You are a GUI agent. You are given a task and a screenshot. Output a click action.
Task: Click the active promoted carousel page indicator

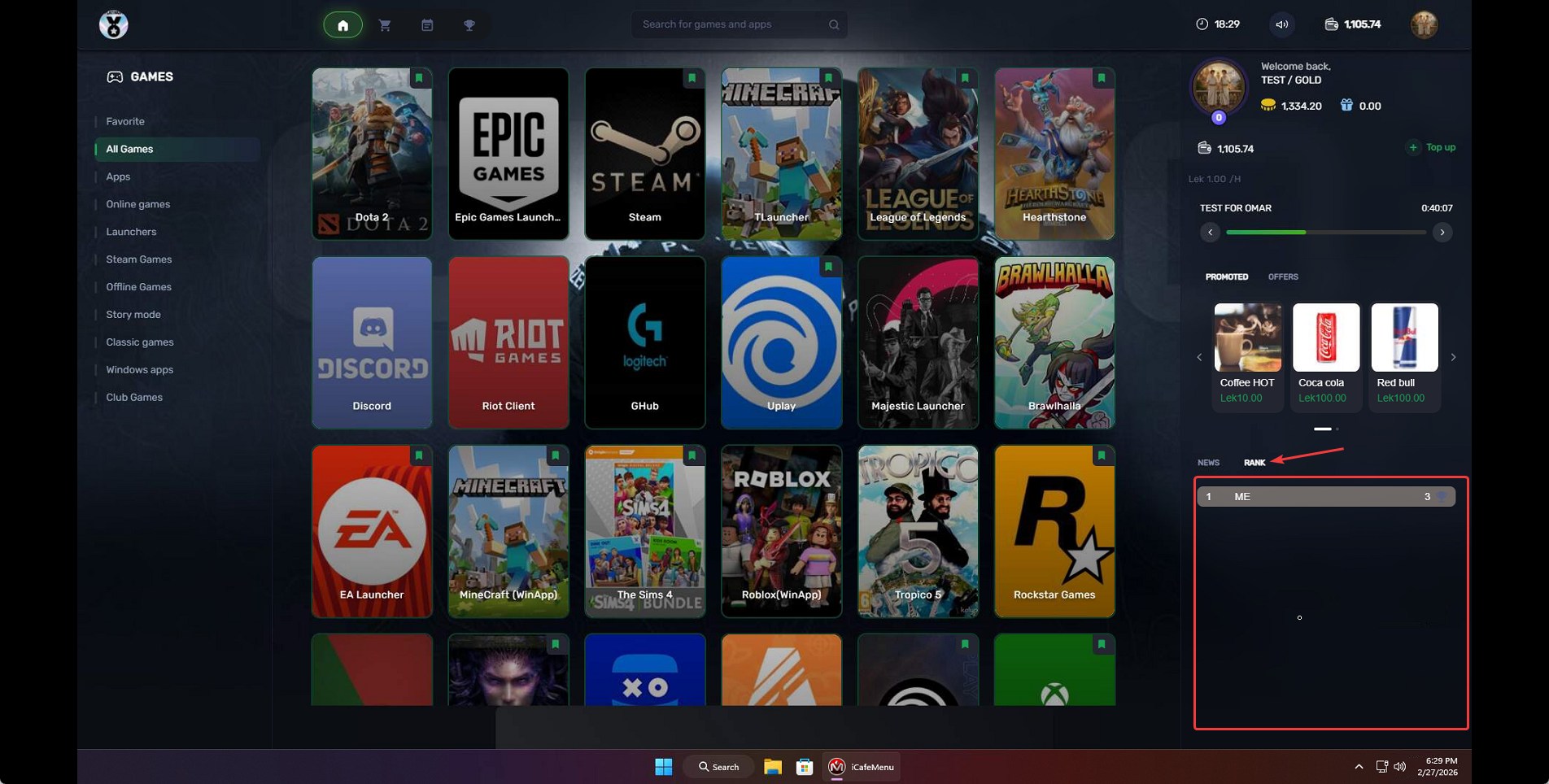[x=1323, y=429]
